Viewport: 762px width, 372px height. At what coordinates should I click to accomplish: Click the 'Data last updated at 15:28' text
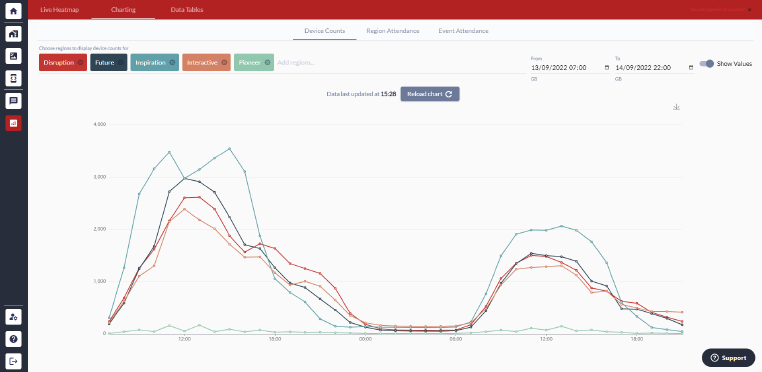pos(361,94)
